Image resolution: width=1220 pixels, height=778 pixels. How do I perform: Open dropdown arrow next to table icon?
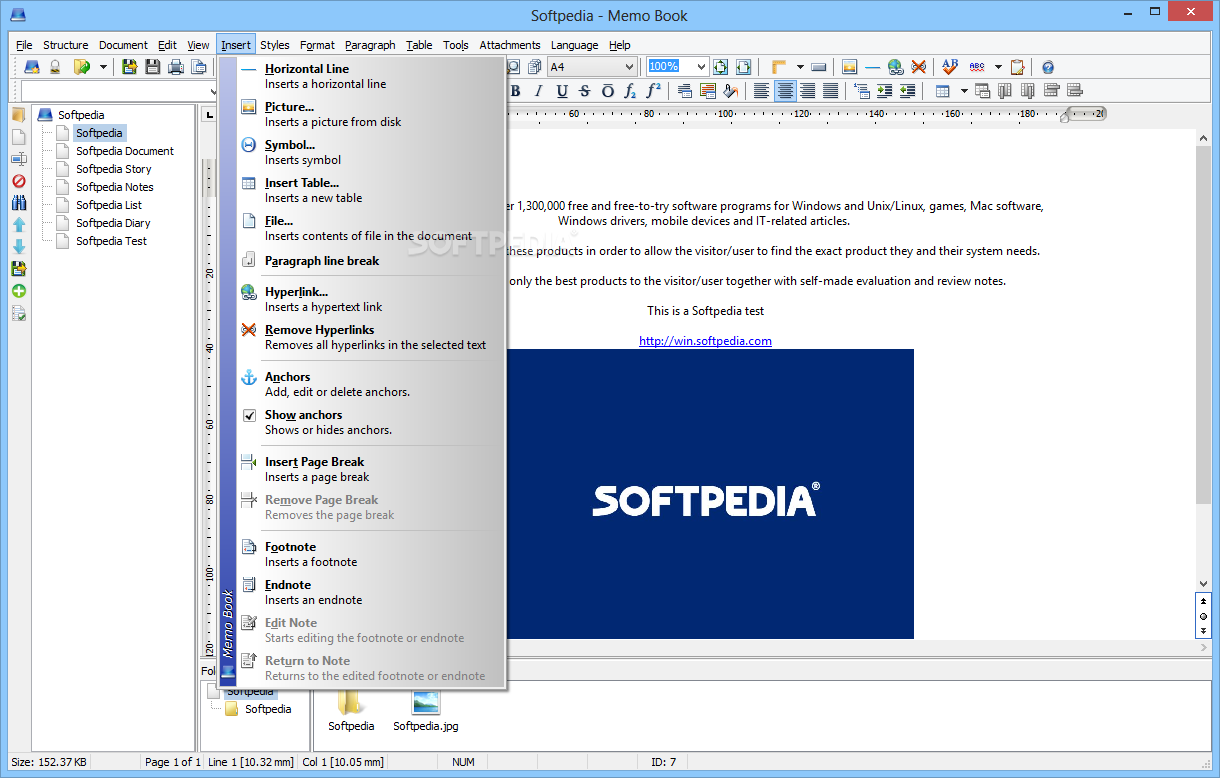tap(964, 91)
